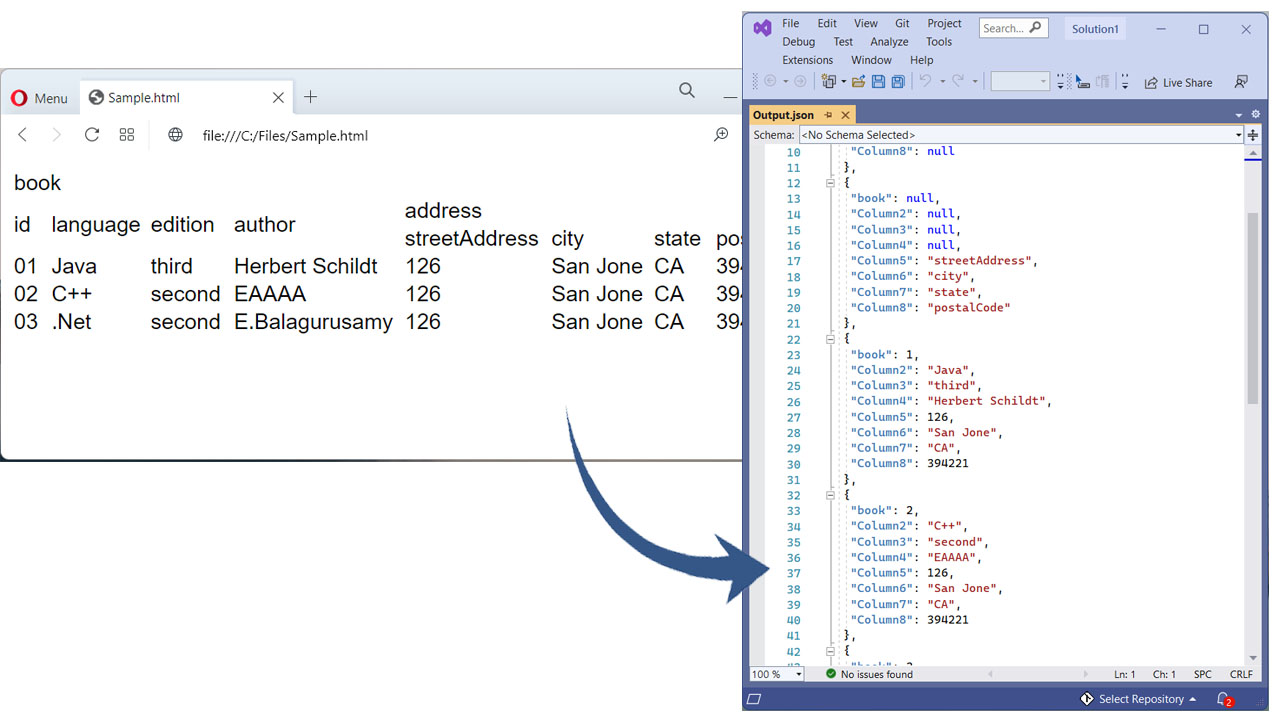Open notifications from the bell icon

click(1222, 699)
